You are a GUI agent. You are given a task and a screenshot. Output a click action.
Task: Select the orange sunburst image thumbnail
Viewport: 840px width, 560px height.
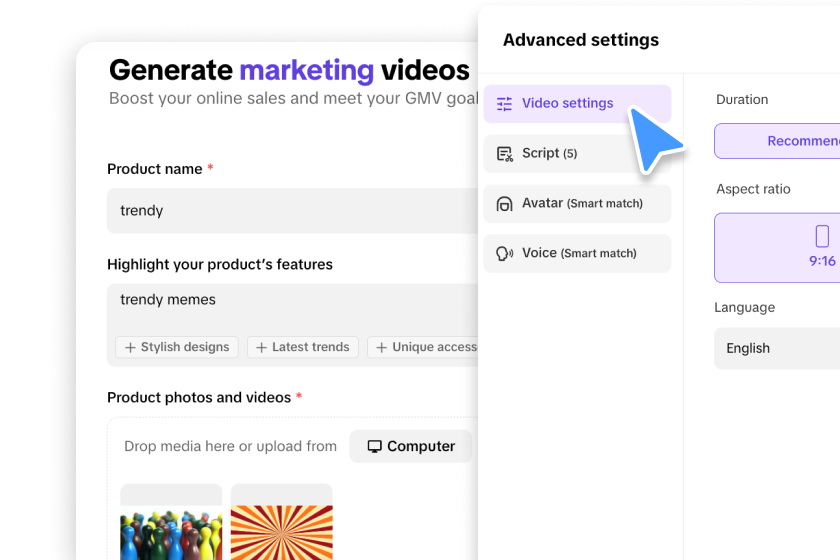(x=281, y=521)
